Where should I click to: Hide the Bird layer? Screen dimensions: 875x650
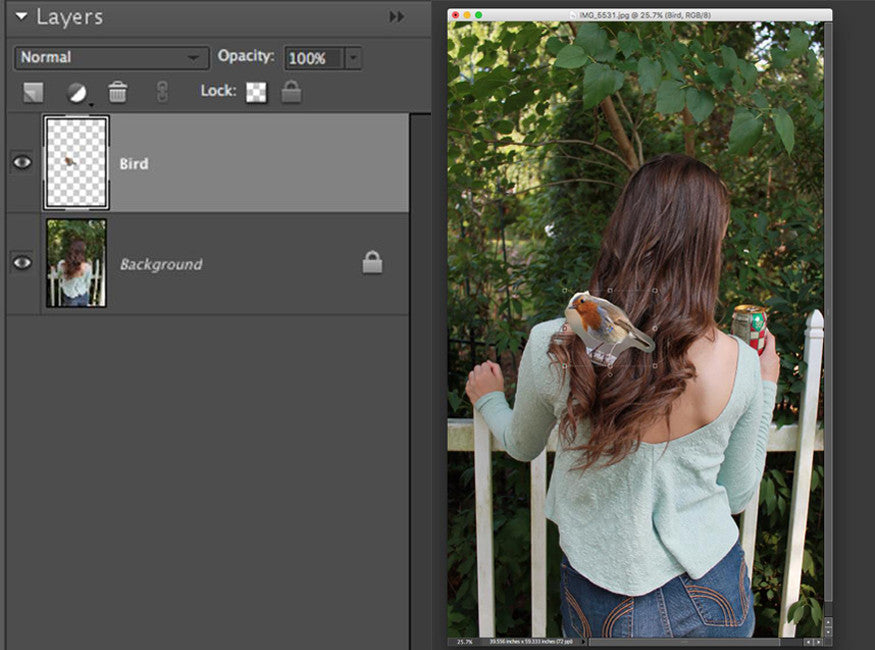point(22,161)
